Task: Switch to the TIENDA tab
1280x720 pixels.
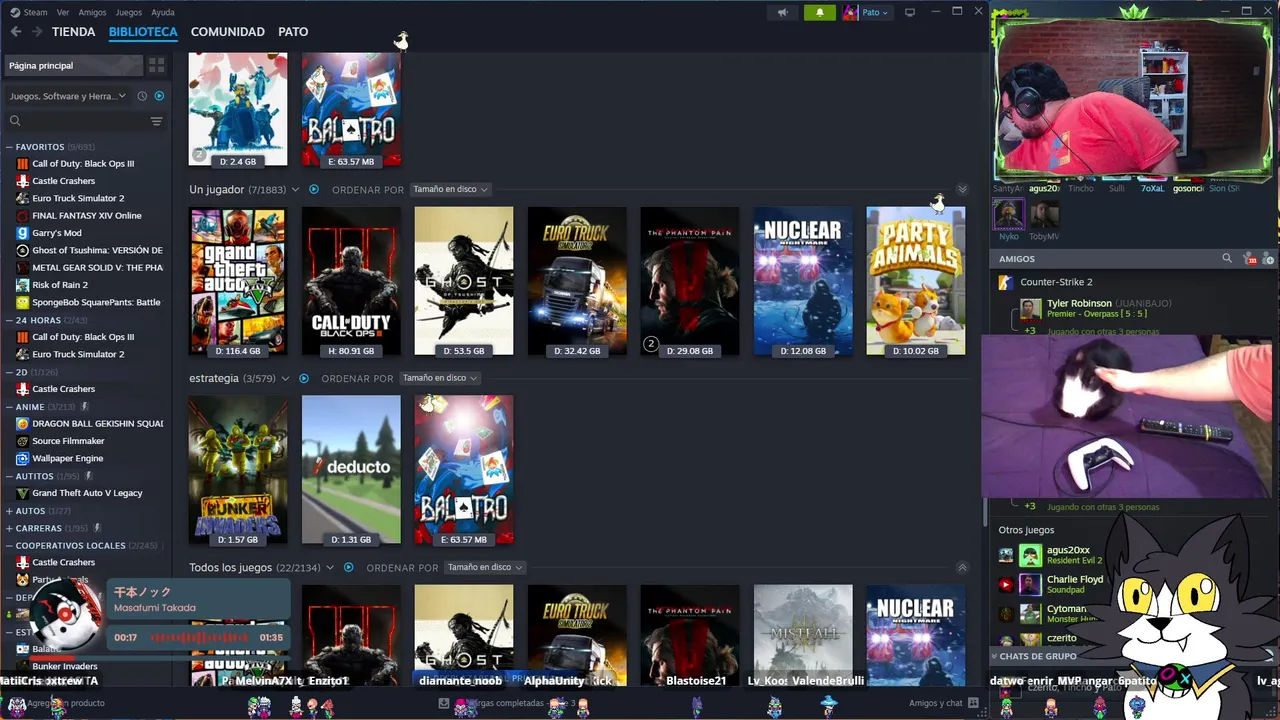Action: click(73, 32)
